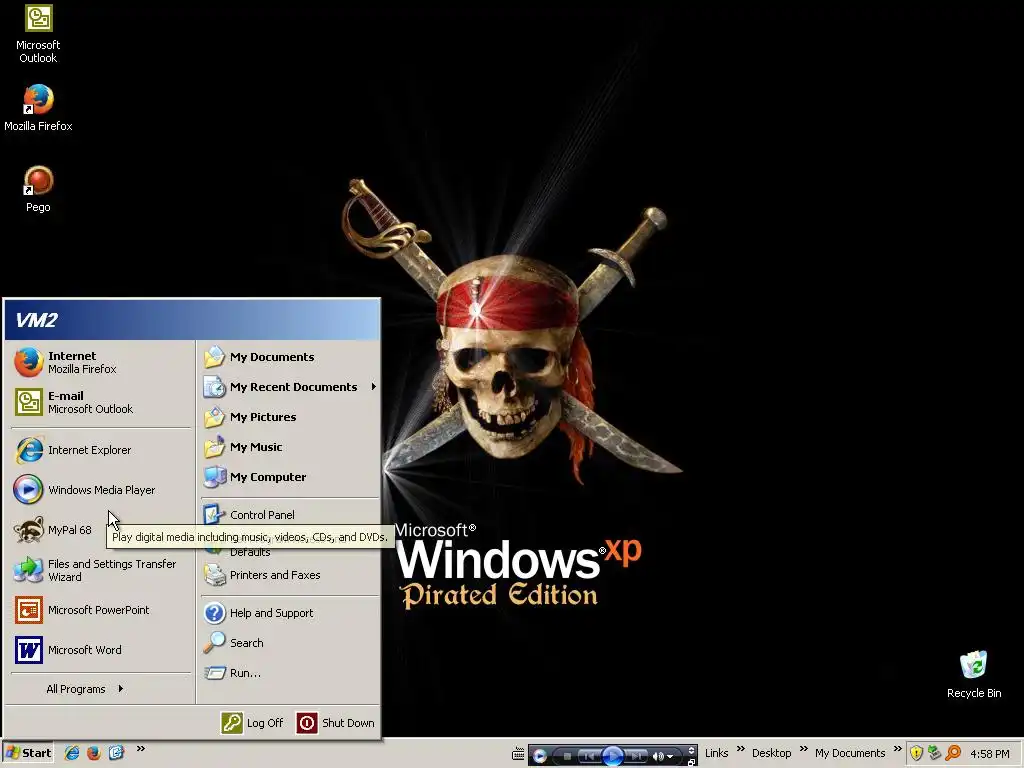Show video and visualization window in mini player
Viewport: 1024px width, 768px height.
tap(692, 749)
